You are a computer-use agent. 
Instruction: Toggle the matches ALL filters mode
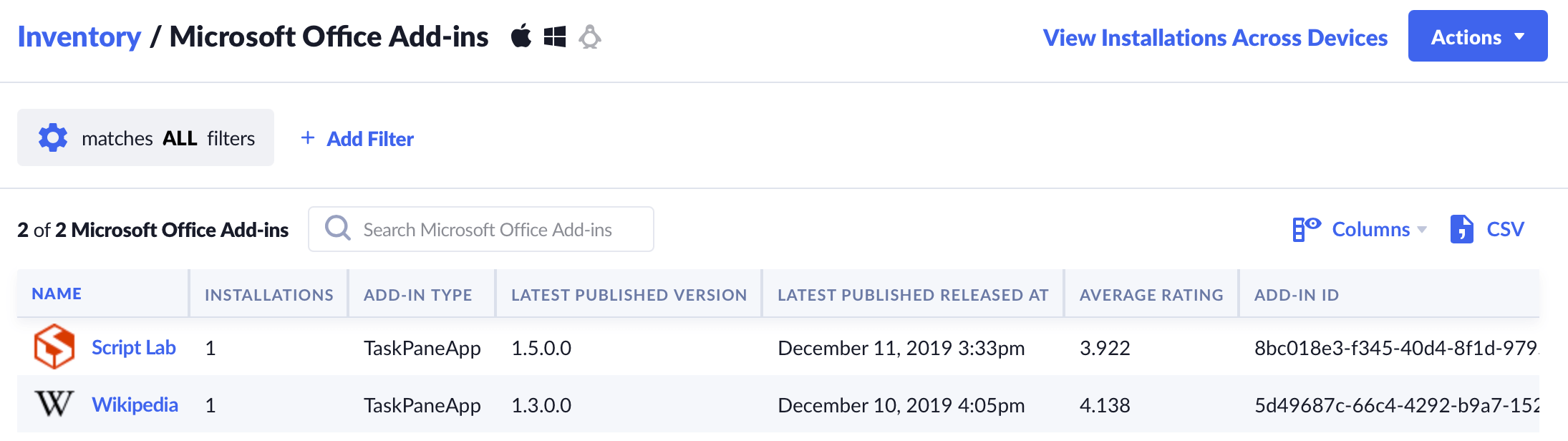coord(168,138)
